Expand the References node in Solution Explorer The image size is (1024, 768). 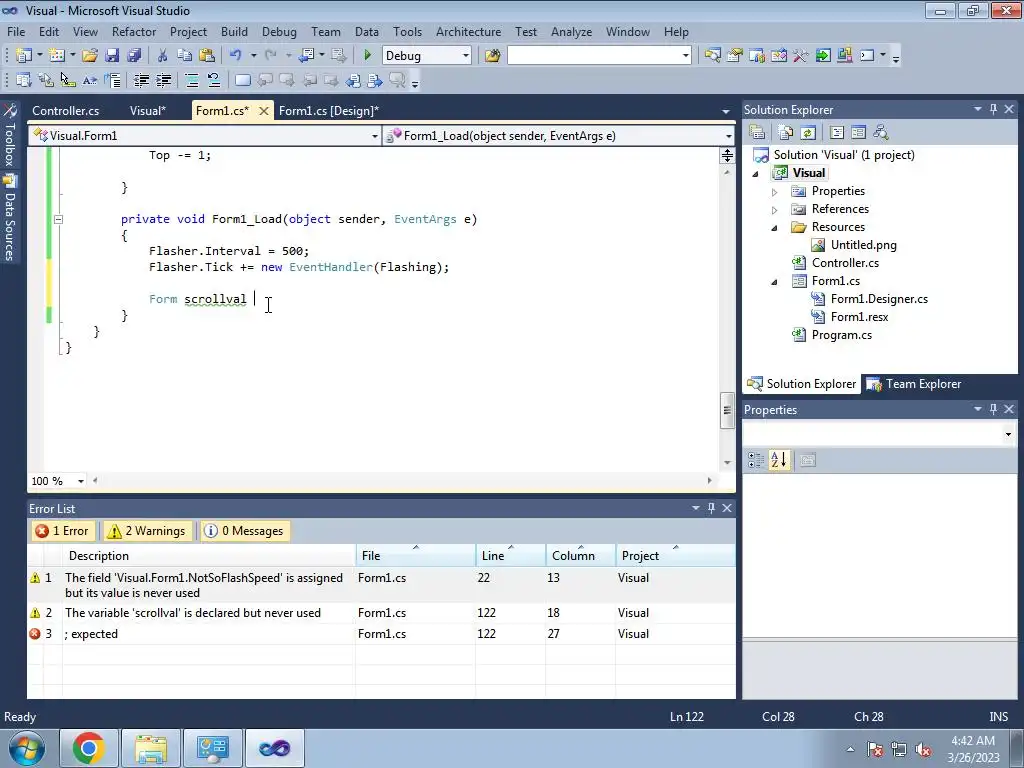(x=775, y=210)
